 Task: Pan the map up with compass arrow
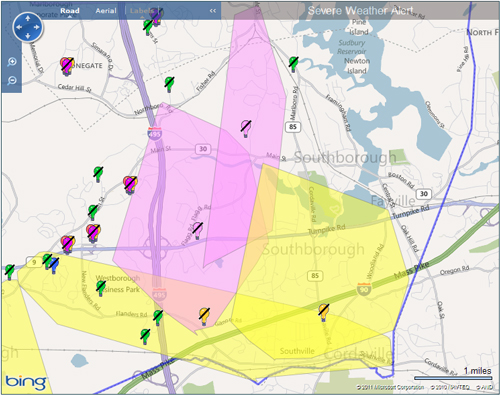(28, 19)
